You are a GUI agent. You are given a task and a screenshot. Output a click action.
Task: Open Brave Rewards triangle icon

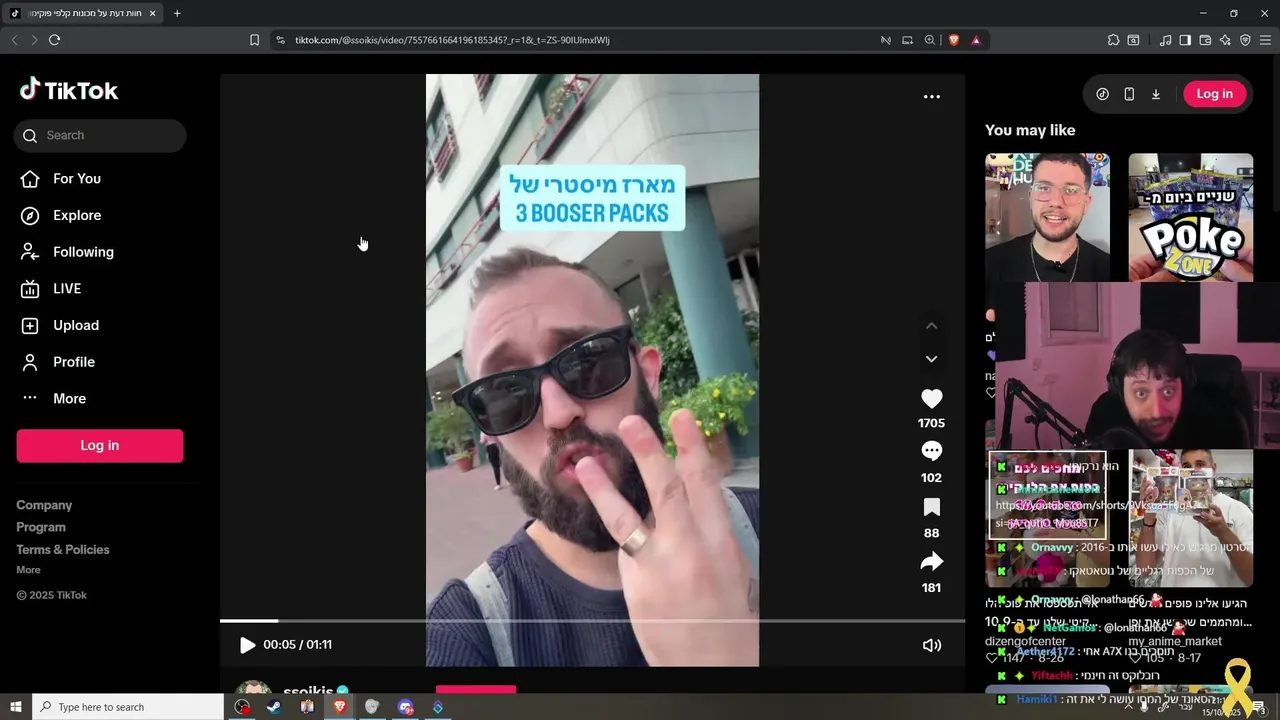pyautogui.click(x=976, y=40)
